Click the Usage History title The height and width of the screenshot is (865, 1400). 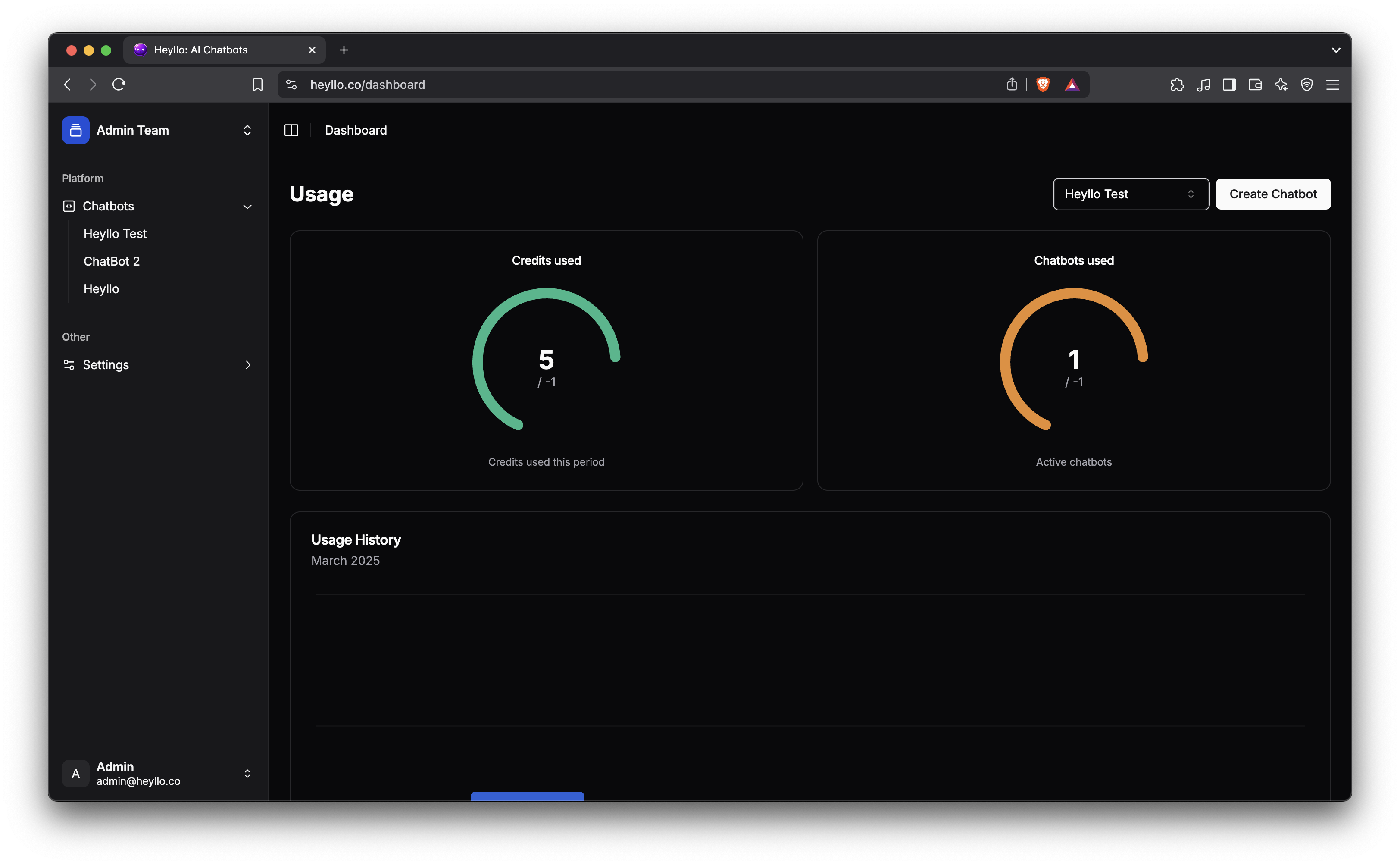click(x=356, y=539)
